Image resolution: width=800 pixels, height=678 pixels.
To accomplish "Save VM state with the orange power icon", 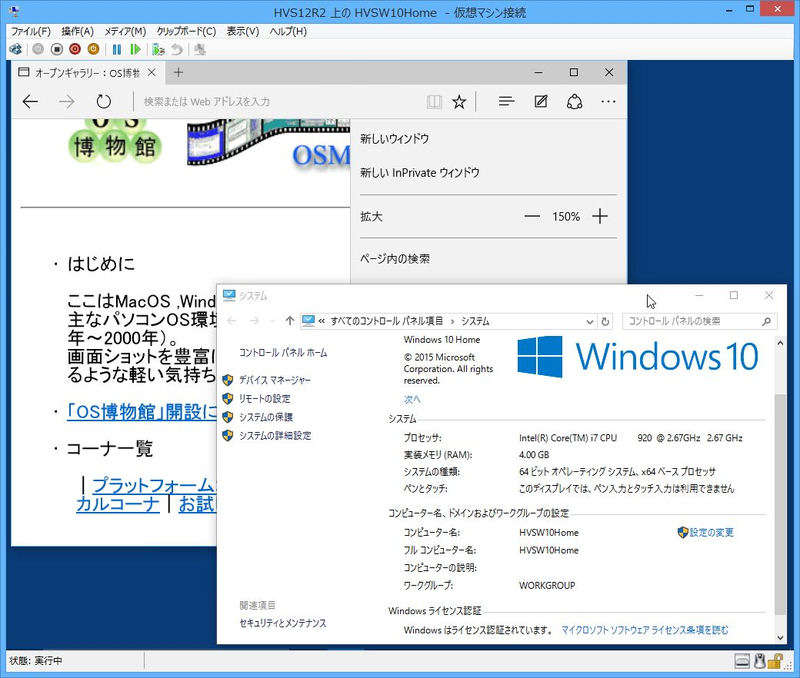I will point(93,49).
